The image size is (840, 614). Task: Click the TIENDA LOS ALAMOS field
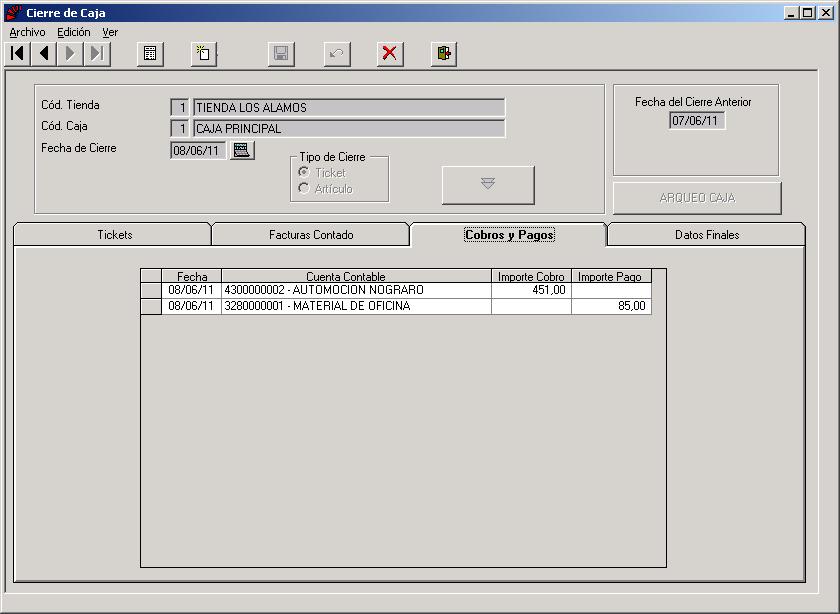pyautogui.click(x=349, y=107)
